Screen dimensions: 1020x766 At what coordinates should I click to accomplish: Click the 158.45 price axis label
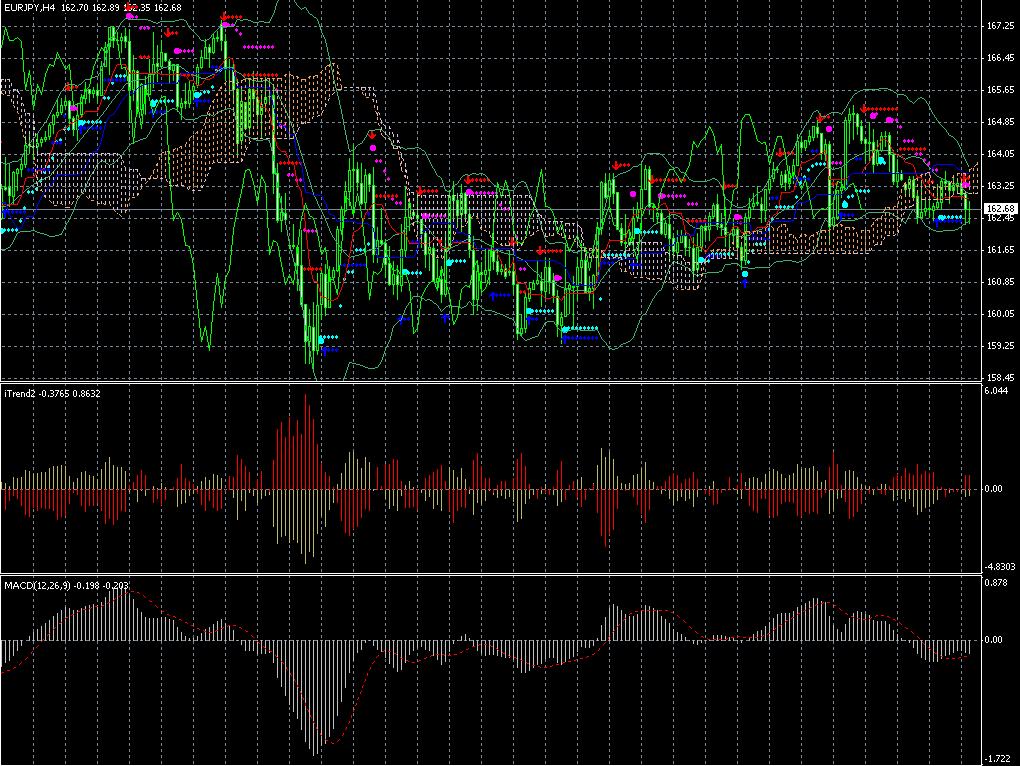point(1000,377)
